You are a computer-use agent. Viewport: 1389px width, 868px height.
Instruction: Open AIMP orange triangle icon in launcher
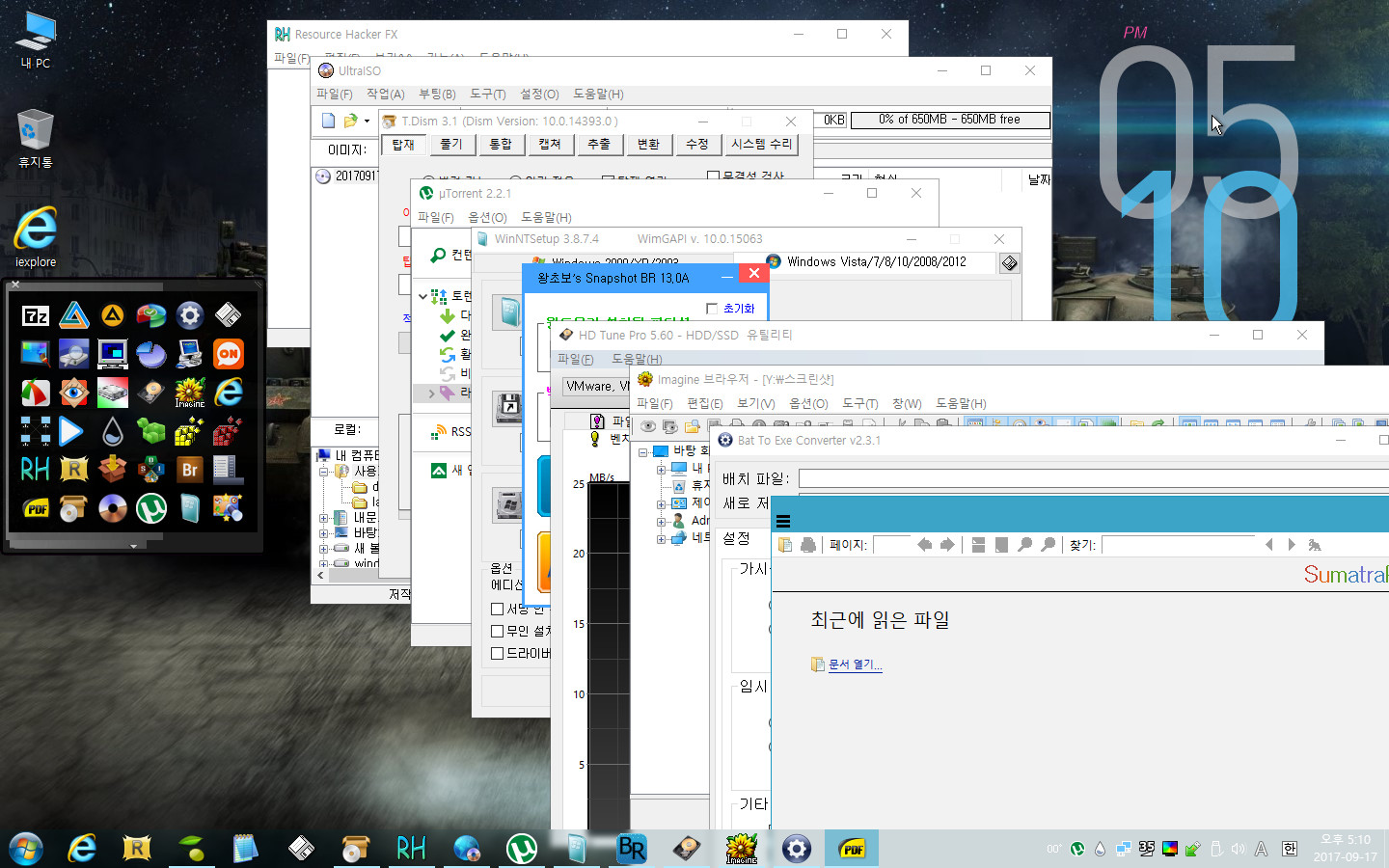tap(113, 315)
